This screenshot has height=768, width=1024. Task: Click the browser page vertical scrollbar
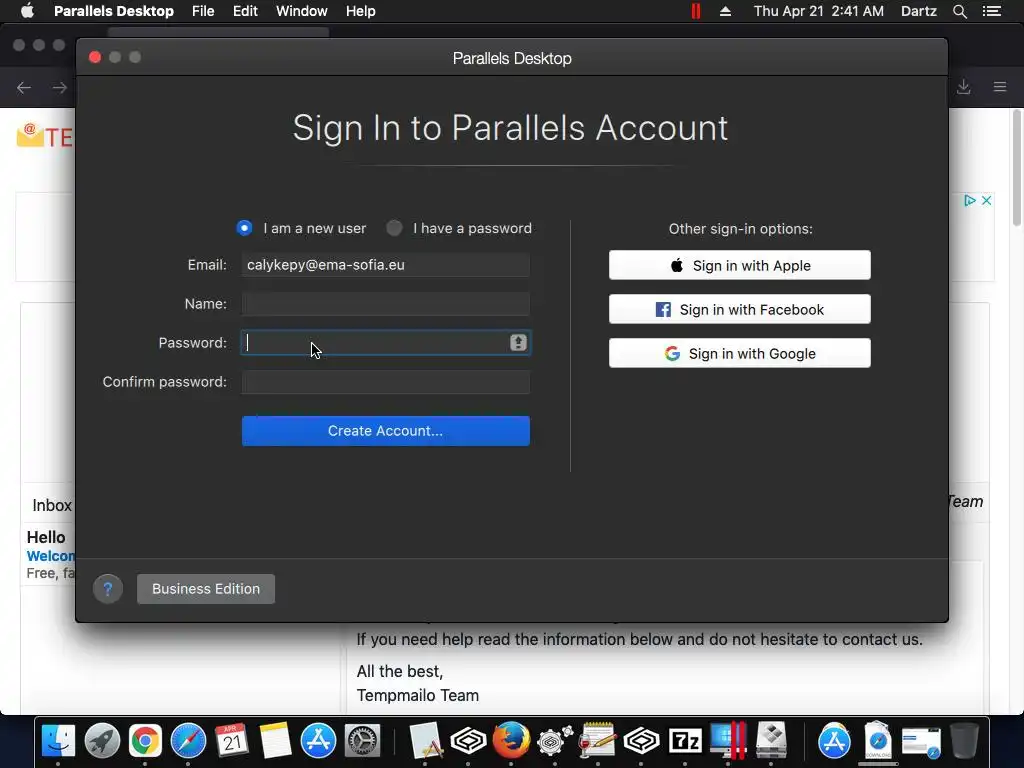(x=1016, y=168)
